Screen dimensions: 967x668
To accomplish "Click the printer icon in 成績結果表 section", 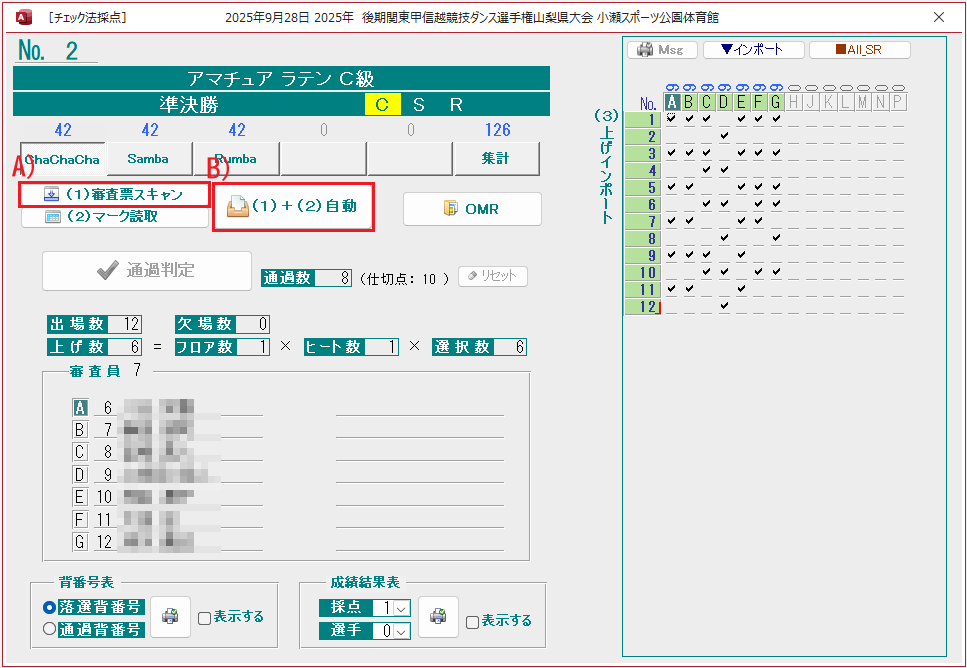I will click(438, 617).
